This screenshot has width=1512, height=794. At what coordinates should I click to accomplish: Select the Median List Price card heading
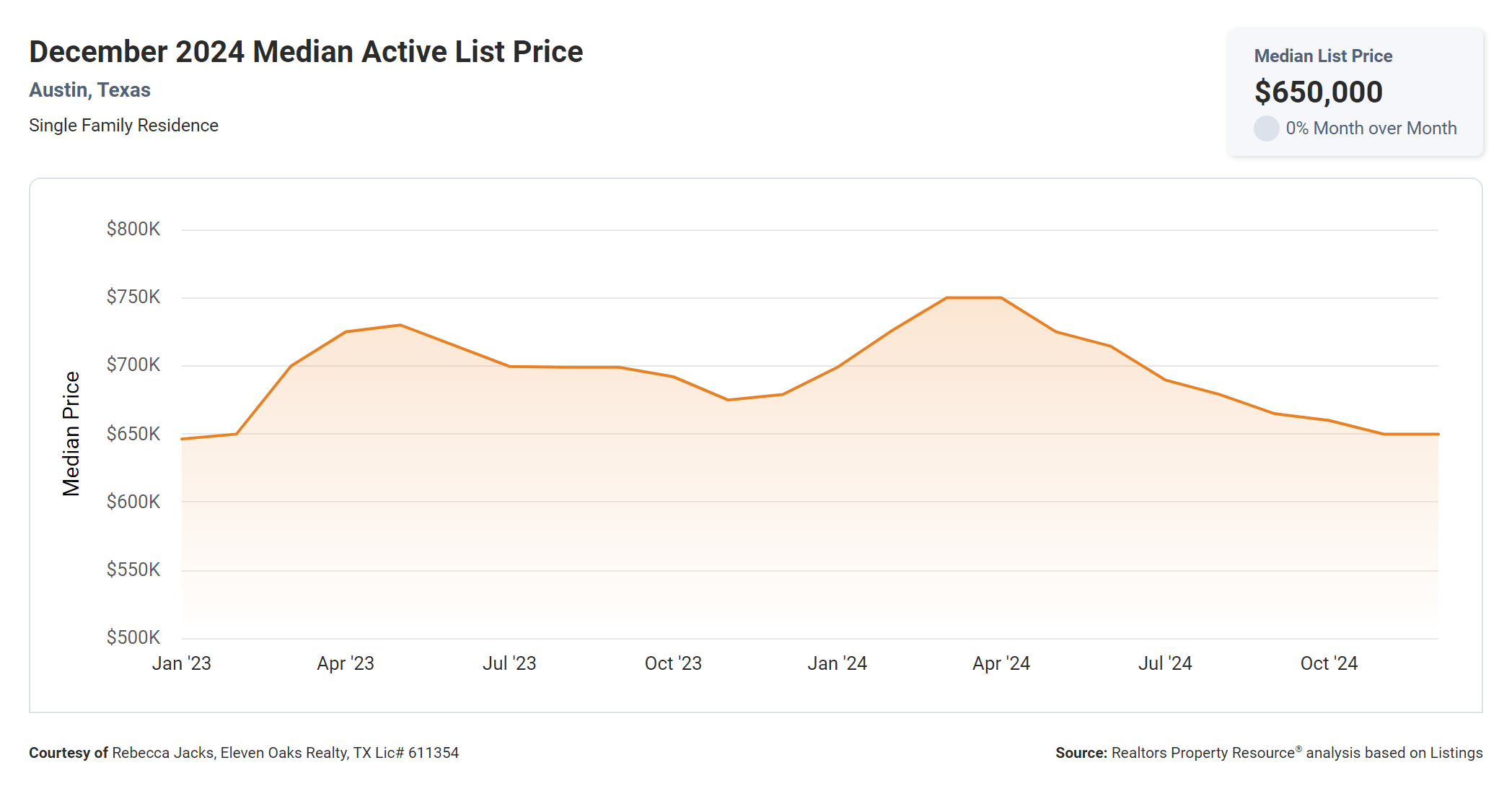(x=1323, y=56)
